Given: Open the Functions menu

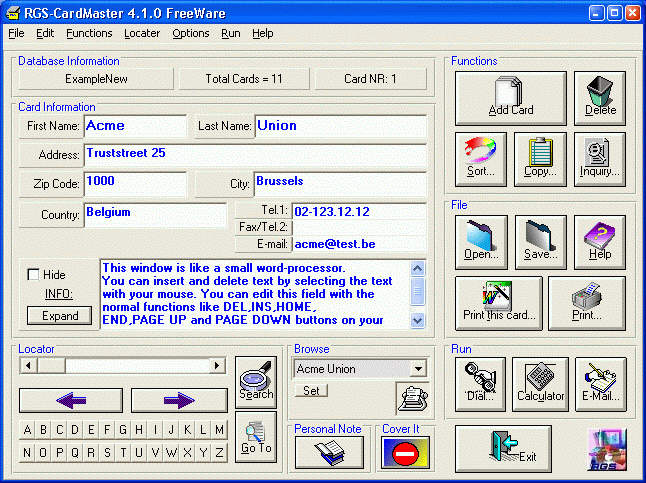Looking at the screenshot, I should 89,33.
